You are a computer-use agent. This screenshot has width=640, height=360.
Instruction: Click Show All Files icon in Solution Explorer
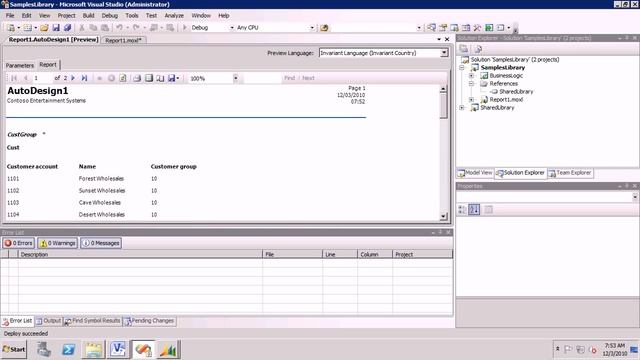478,49
